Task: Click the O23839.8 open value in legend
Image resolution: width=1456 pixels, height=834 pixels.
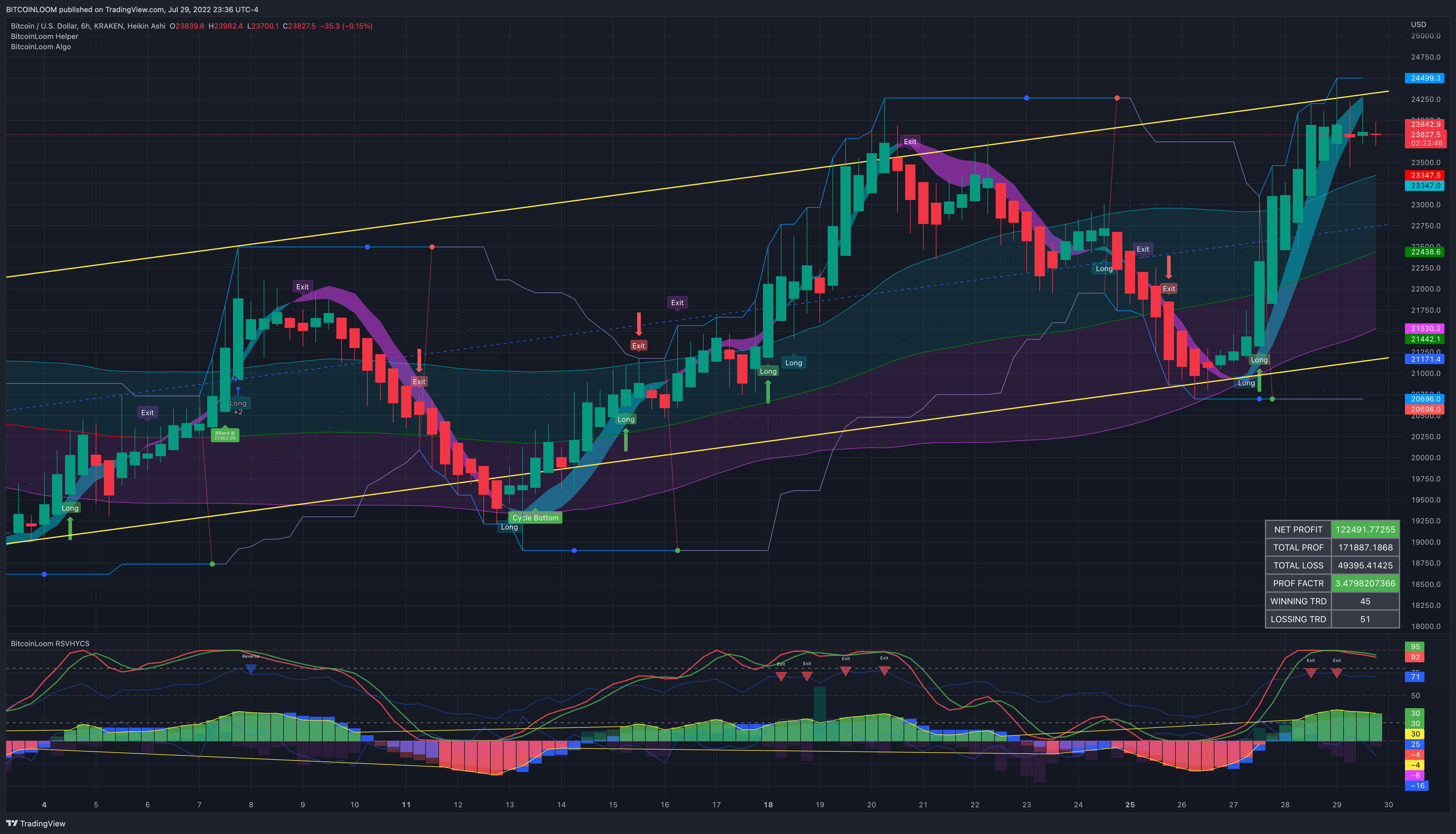Action: (x=187, y=26)
